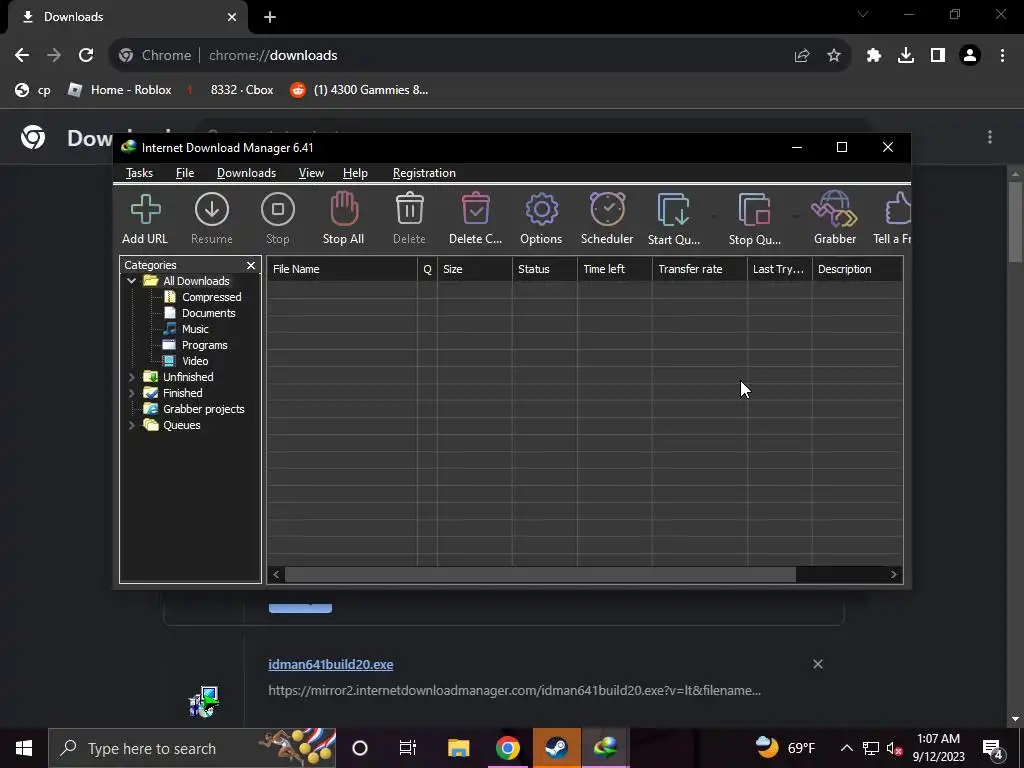
Task: Click the horizontal scrollbar left arrow
Action: pyautogui.click(x=276, y=575)
